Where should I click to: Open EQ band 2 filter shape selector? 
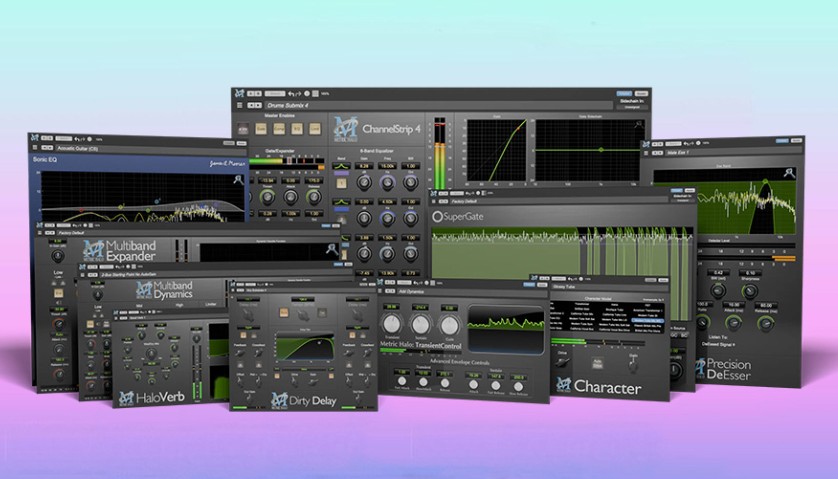coord(341,202)
